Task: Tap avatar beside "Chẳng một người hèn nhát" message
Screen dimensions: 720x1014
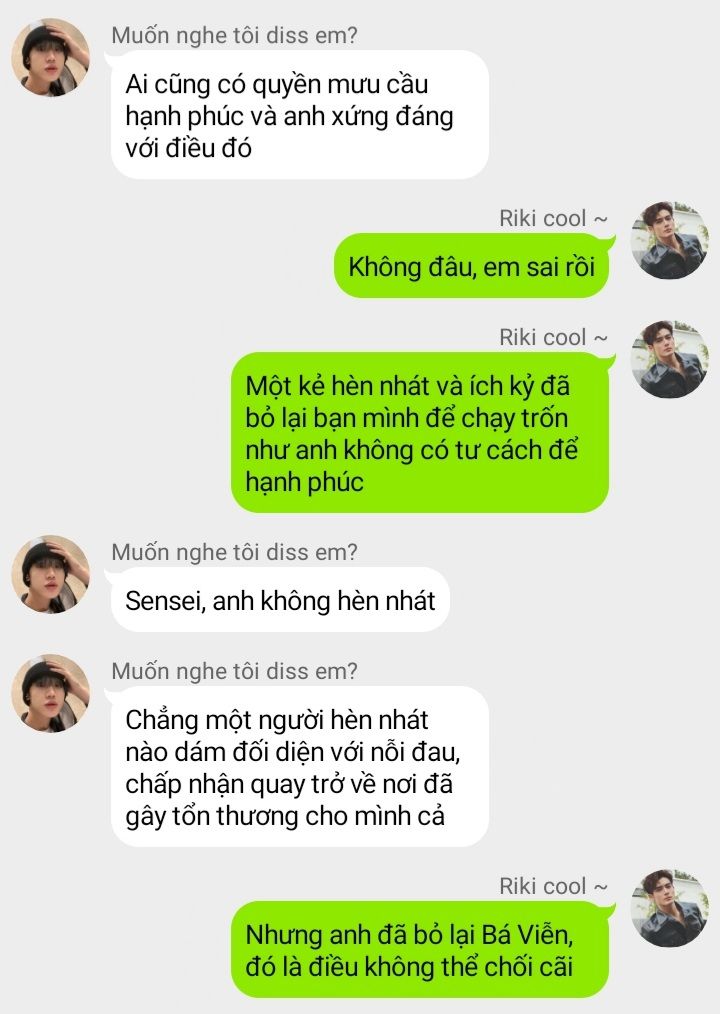Action: point(50,693)
